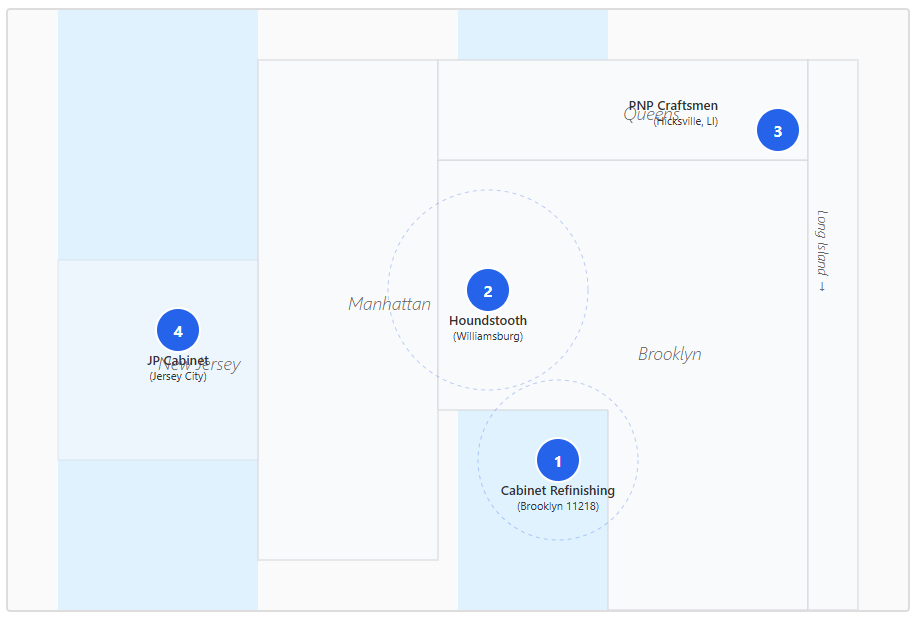This screenshot has width=915, height=617.
Task: Click the (Williamsburg) location text
Action: pyautogui.click(x=488, y=337)
